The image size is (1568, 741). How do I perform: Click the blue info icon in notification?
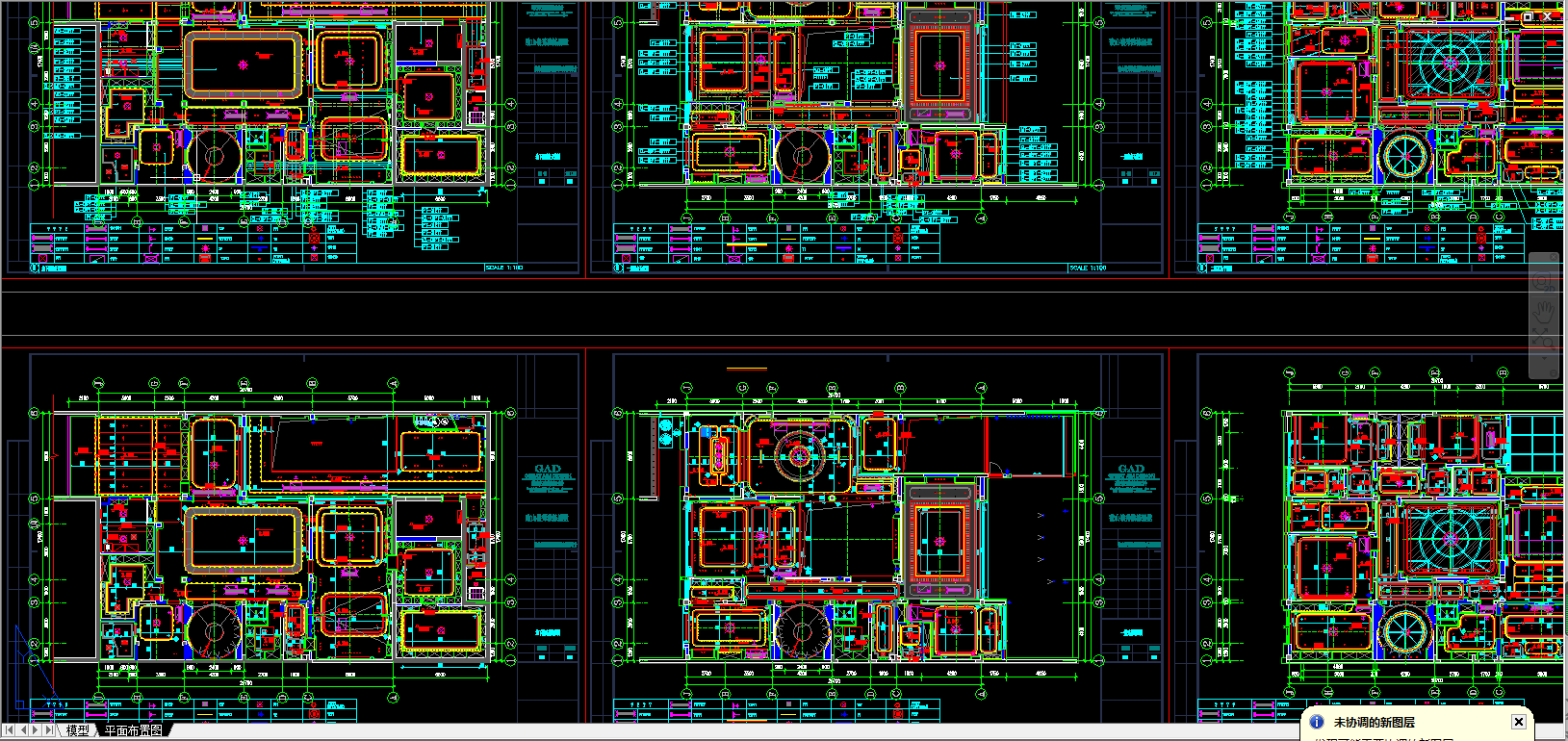tap(1317, 722)
